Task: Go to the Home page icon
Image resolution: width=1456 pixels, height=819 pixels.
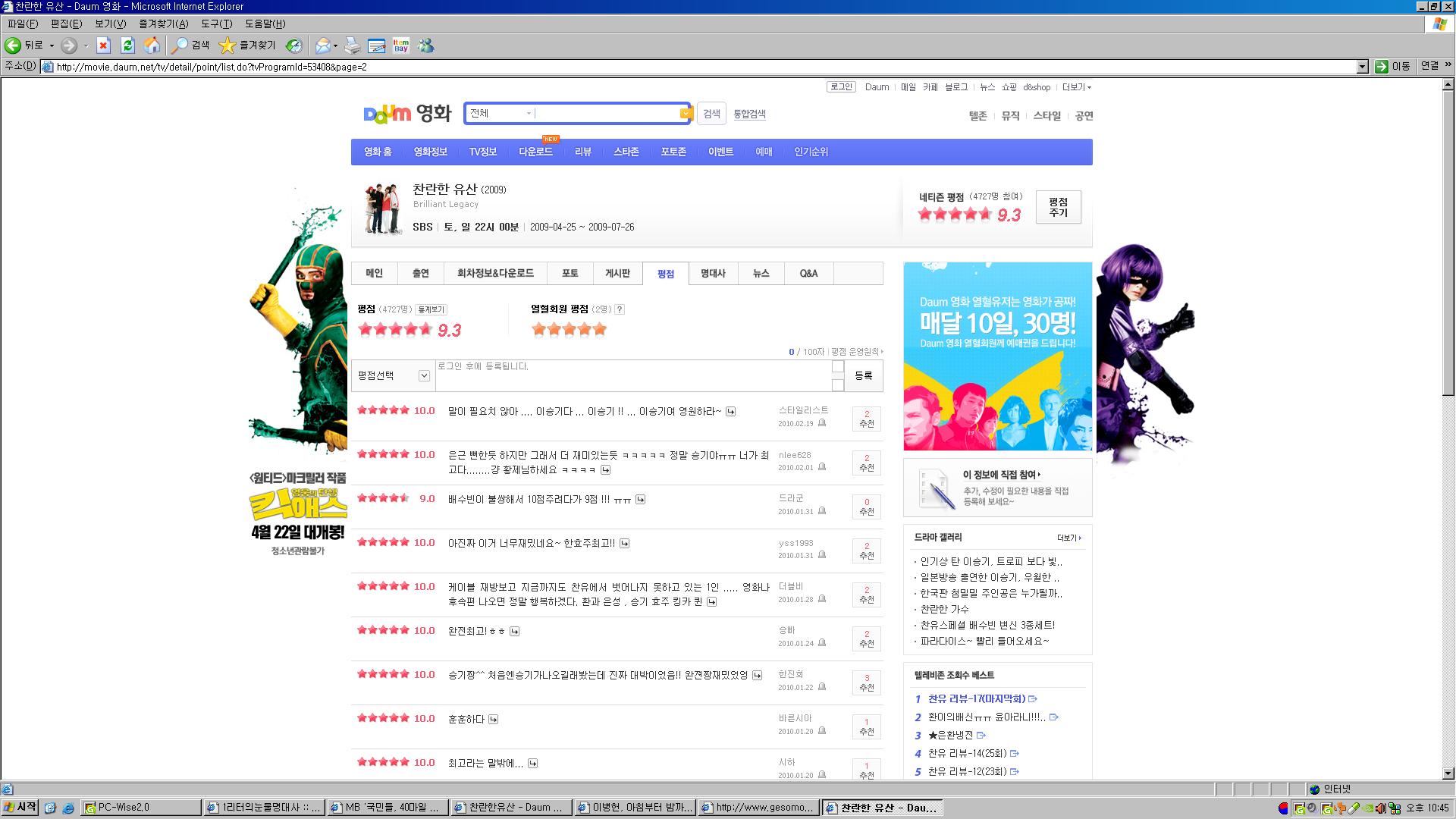Action: (152, 45)
